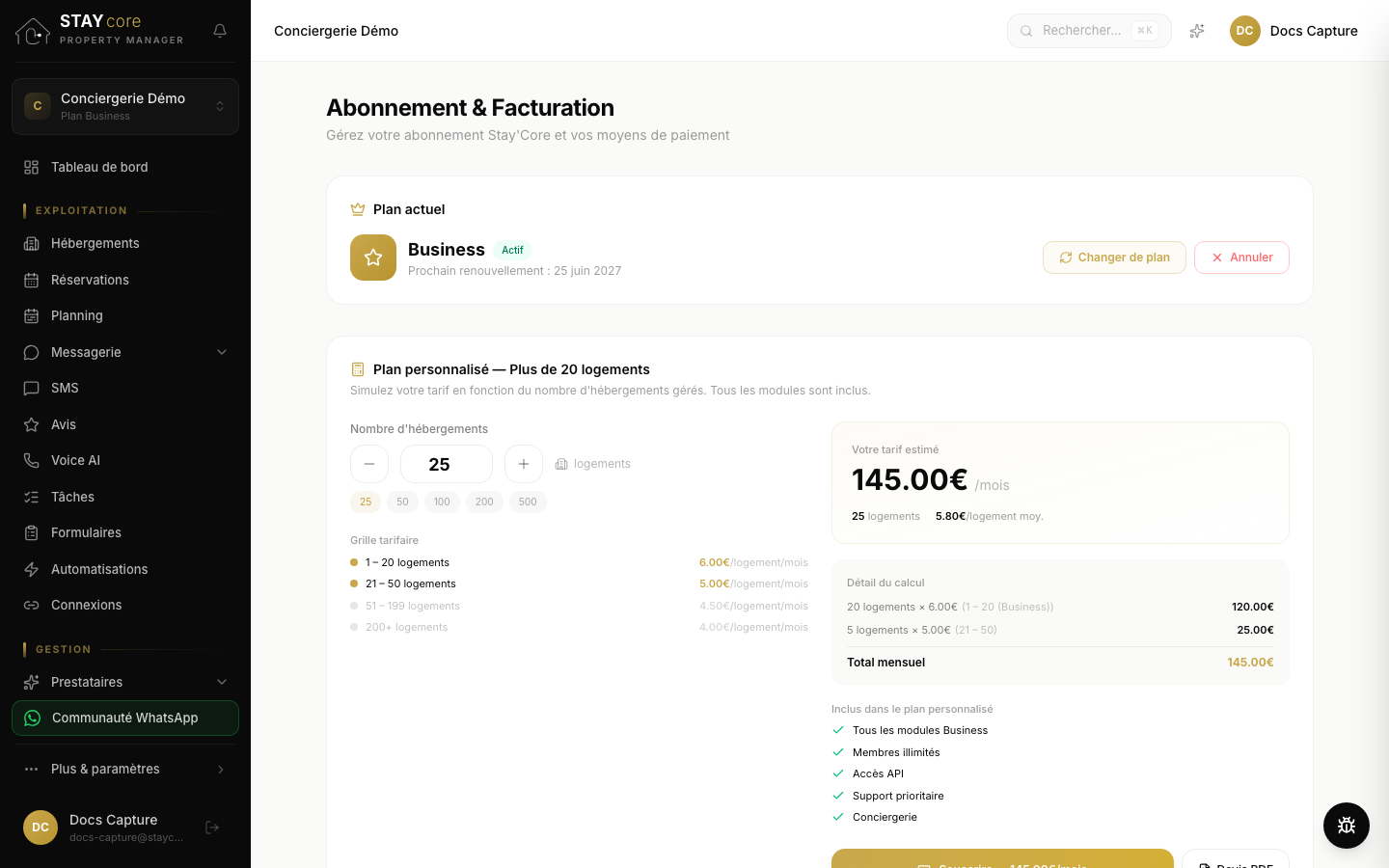Click the StayCore house logo
The image size is (1389, 868).
pos(32,31)
